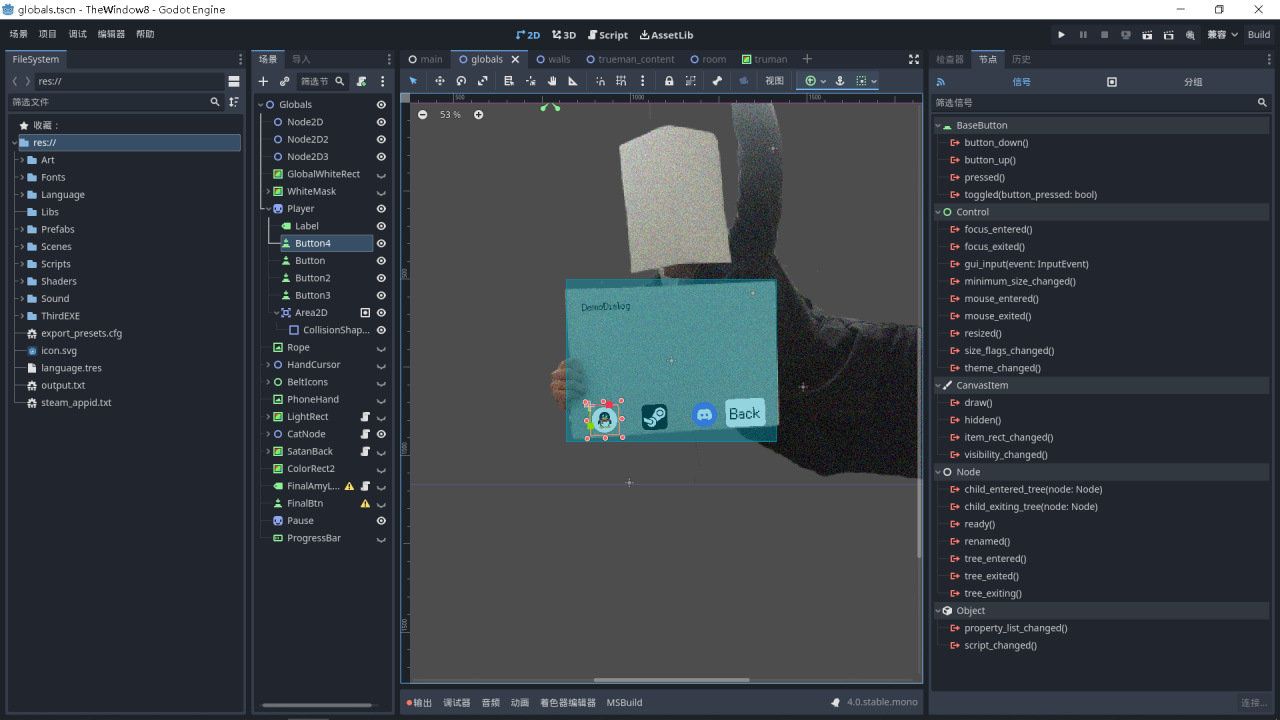Screen dimensions: 1280x720
Task: Open the 检查器 inspector tab
Action: pos(949,59)
